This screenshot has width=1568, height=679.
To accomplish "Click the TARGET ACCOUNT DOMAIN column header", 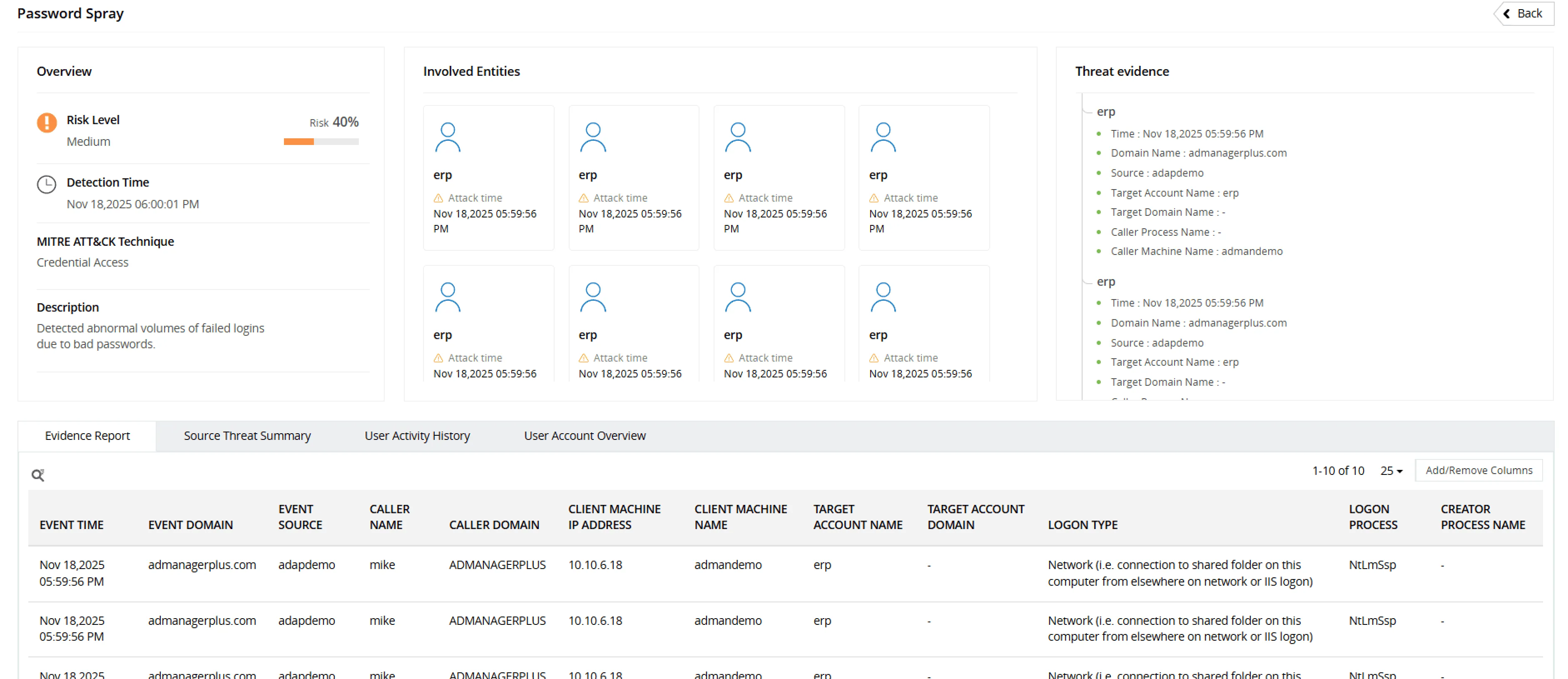I will [976, 517].
